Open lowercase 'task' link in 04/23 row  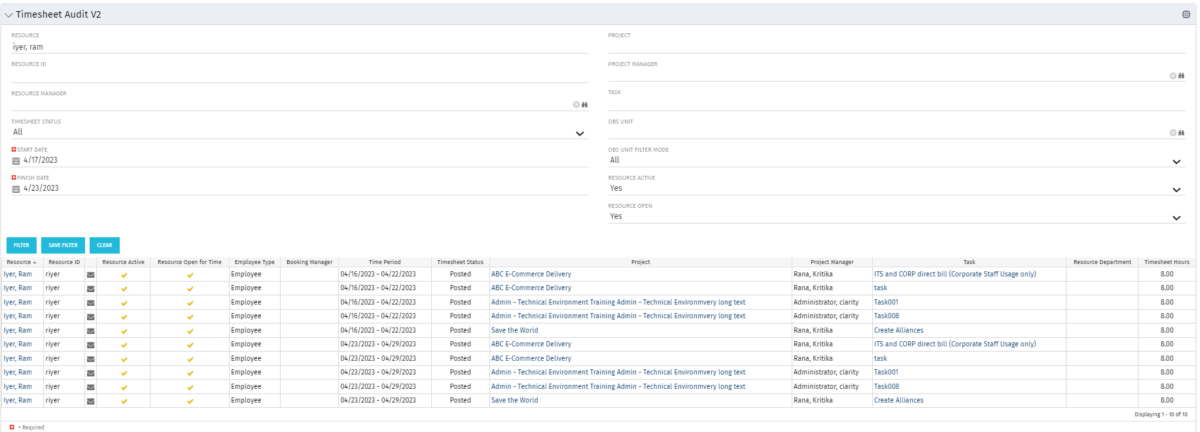pos(881,357)
